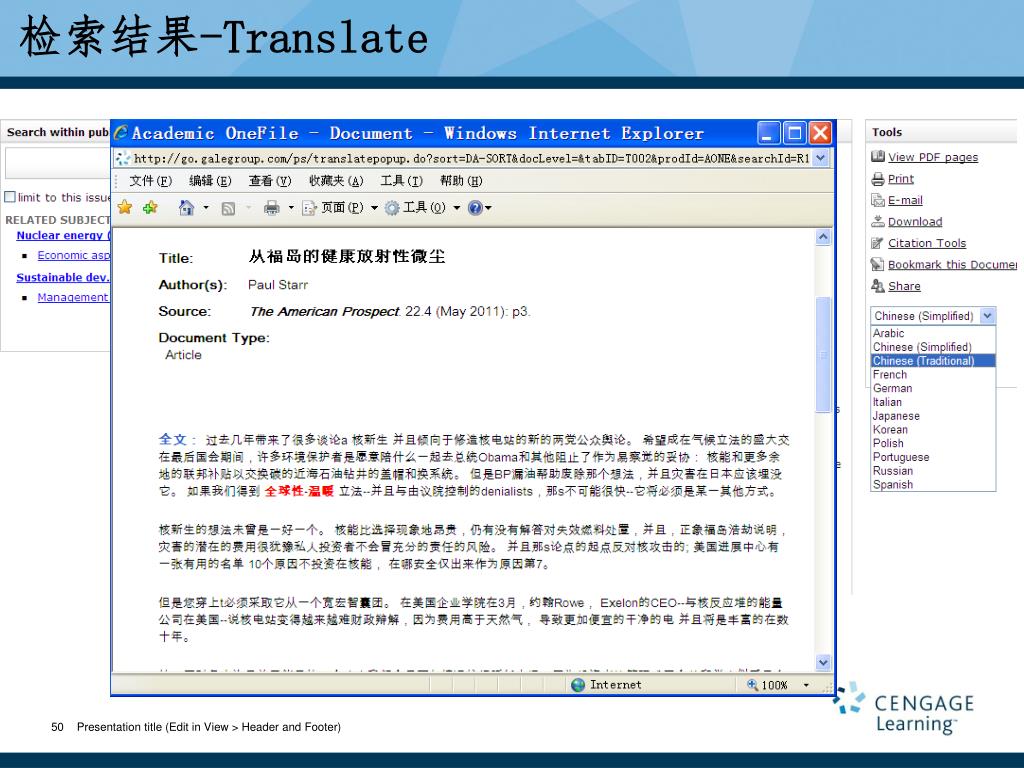Click the Download icon in Tools panel

[878, 221]
